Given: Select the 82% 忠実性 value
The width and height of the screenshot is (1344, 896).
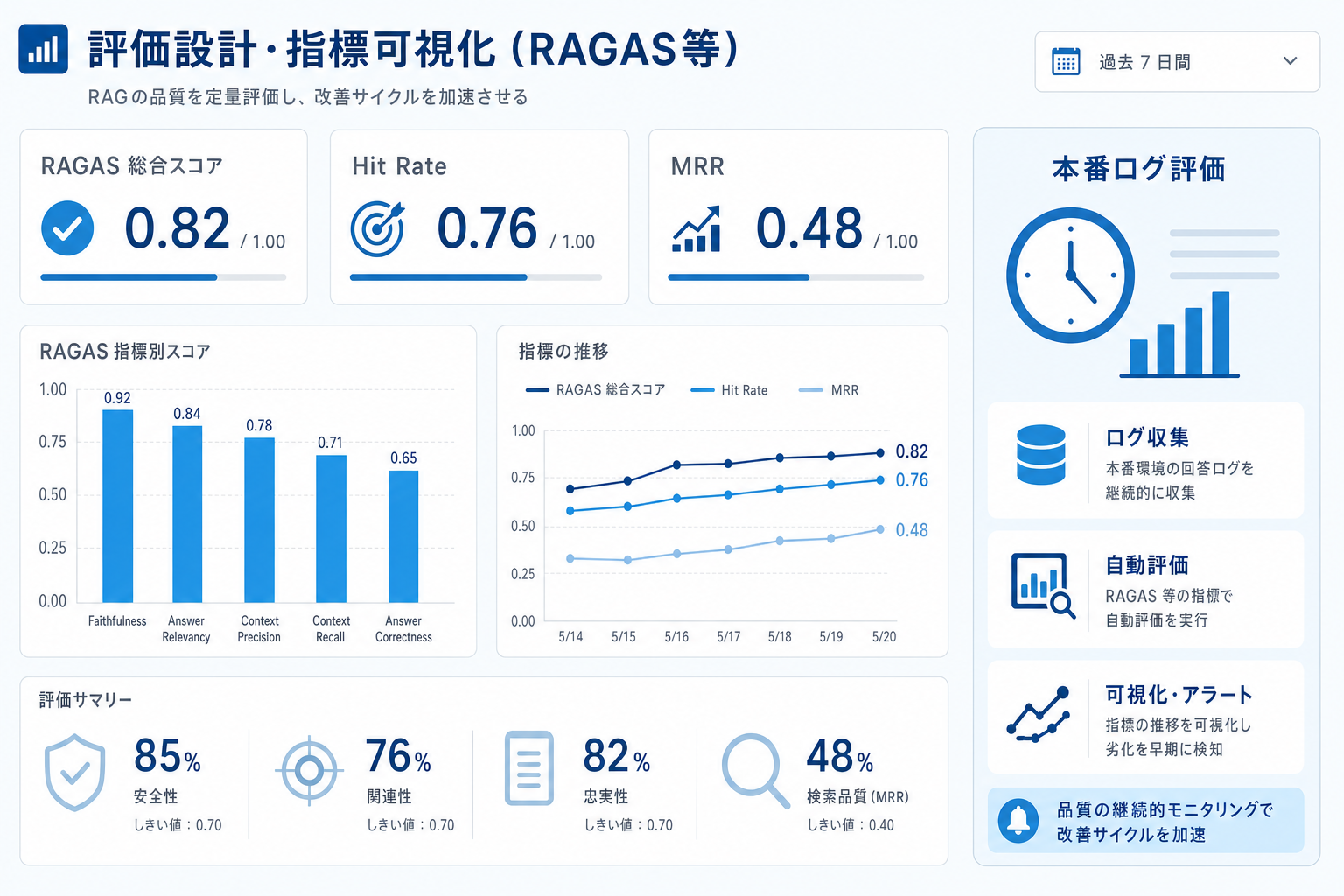Looking at the screenshot, I should click(x=616, y=756).
